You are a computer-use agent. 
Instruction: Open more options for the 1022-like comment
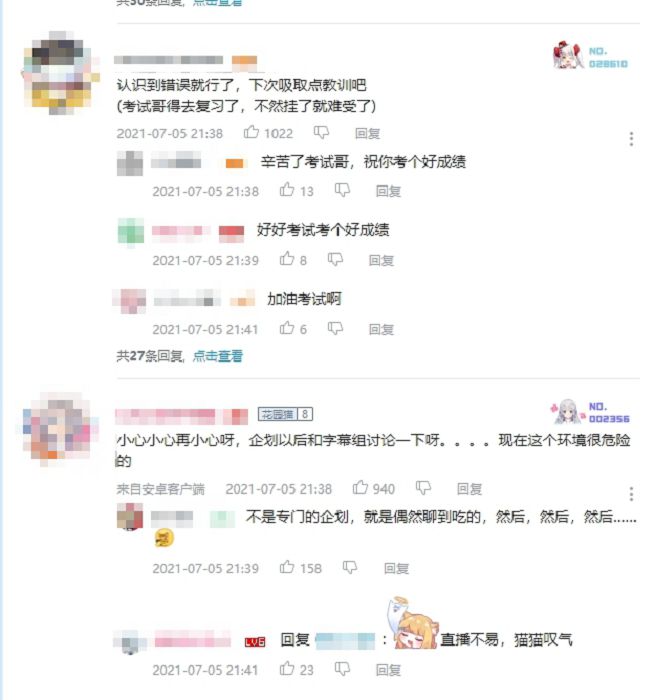631,139
